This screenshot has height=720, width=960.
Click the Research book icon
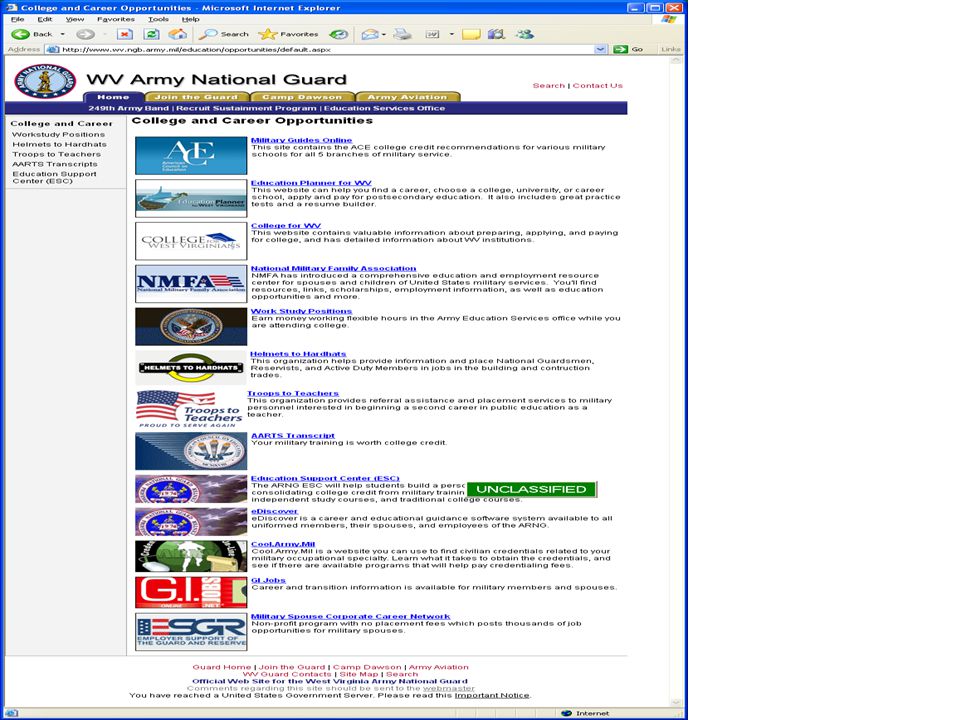[x=496, y=34]
